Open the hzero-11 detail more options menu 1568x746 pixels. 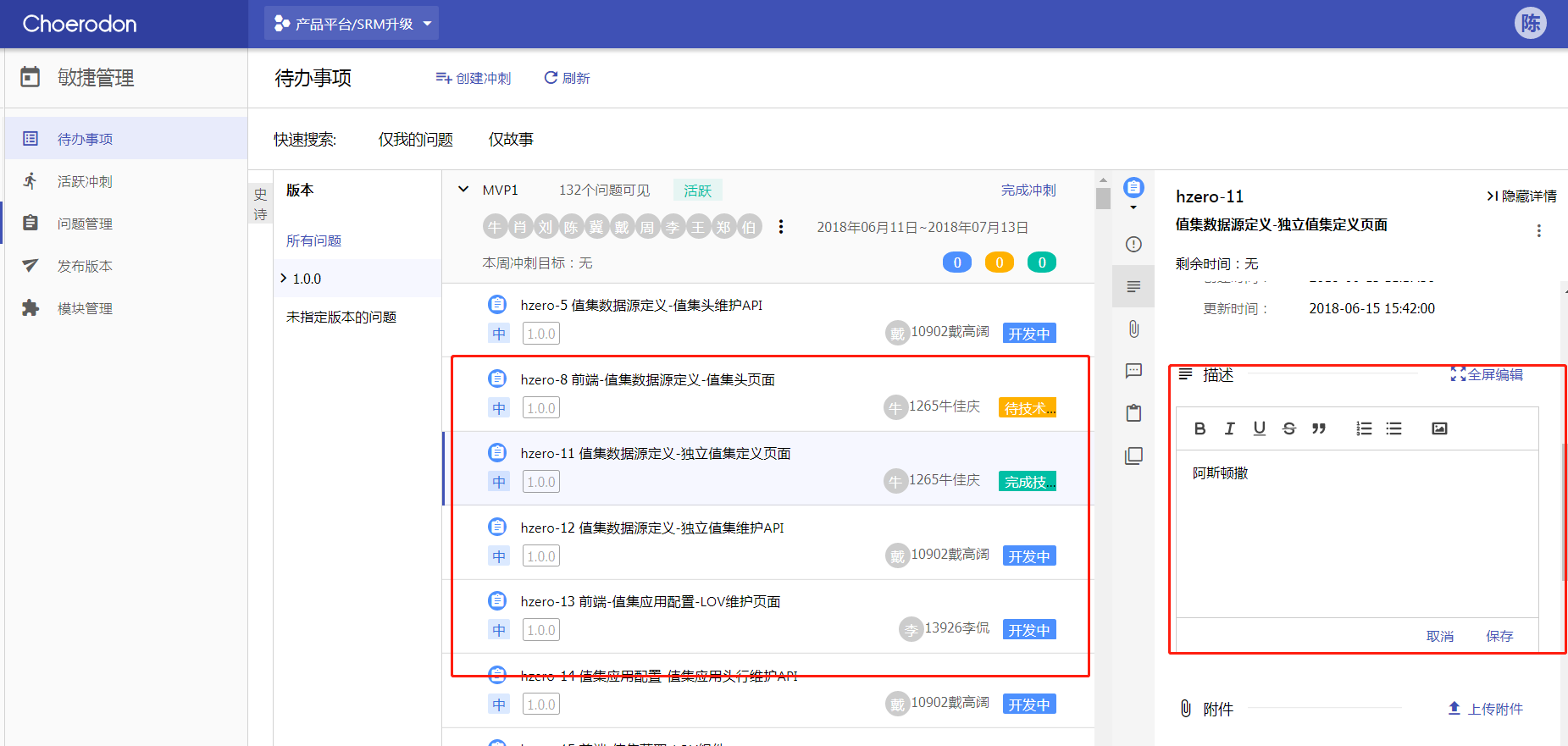pyautogui.click(x=1539, y=230)
